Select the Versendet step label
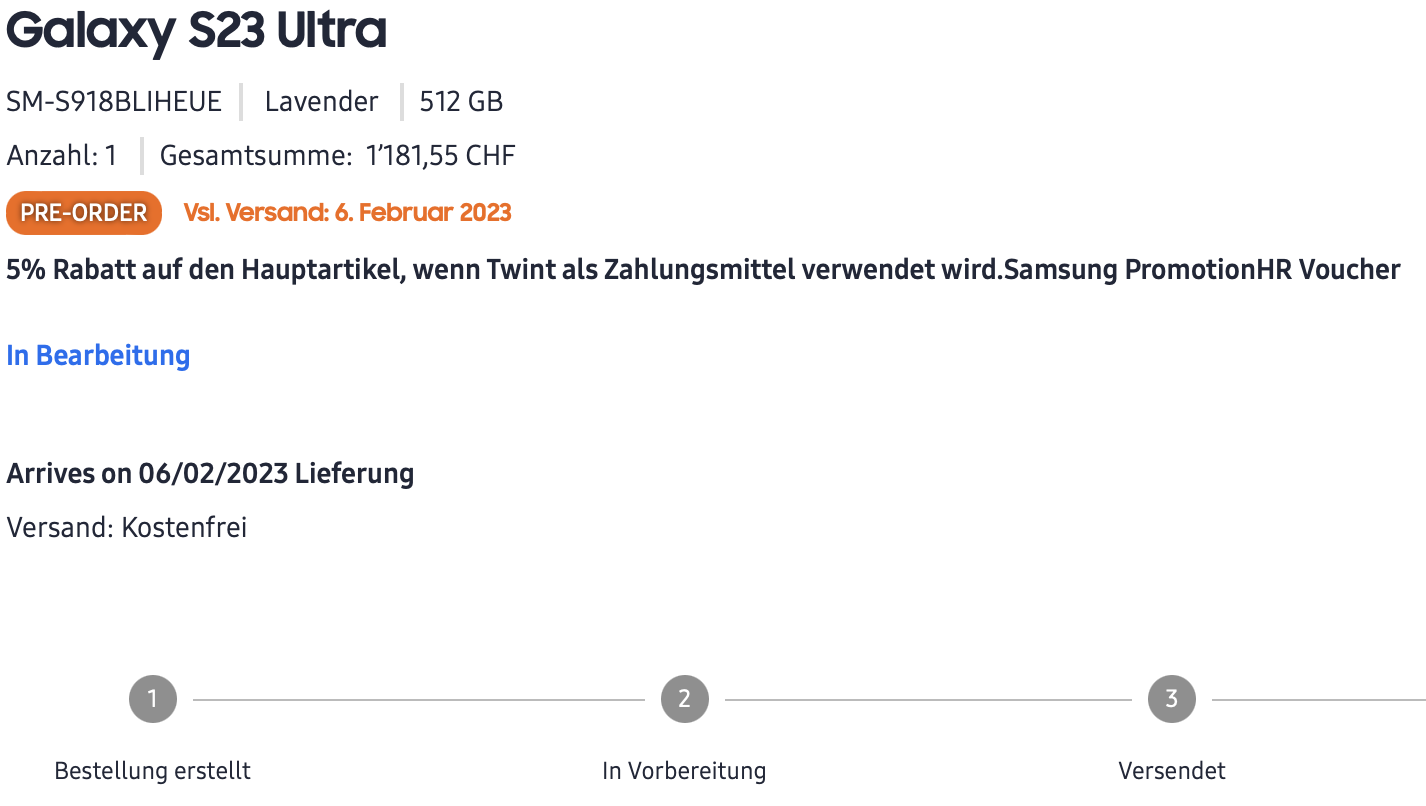 [1172, 771]
